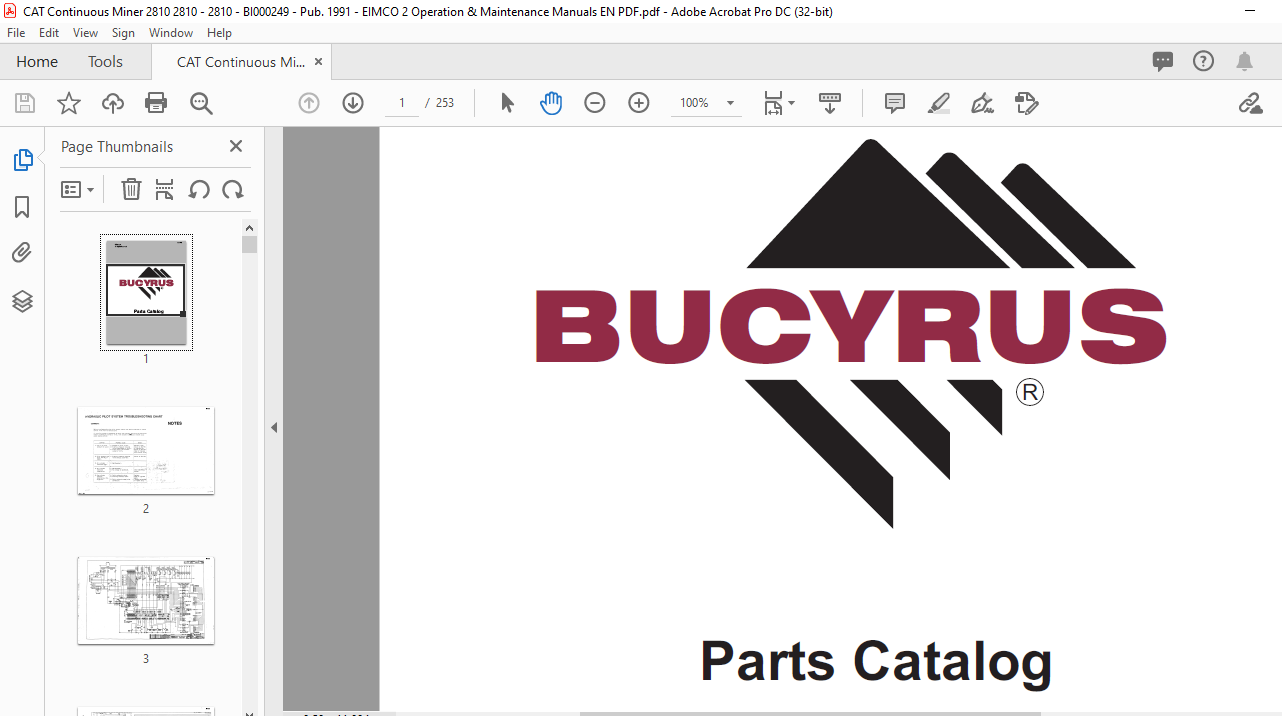The width and height of the screenshot is (1282, 716).
Task: Click the horizontal document scrollbar
Action: pos(810,713)
